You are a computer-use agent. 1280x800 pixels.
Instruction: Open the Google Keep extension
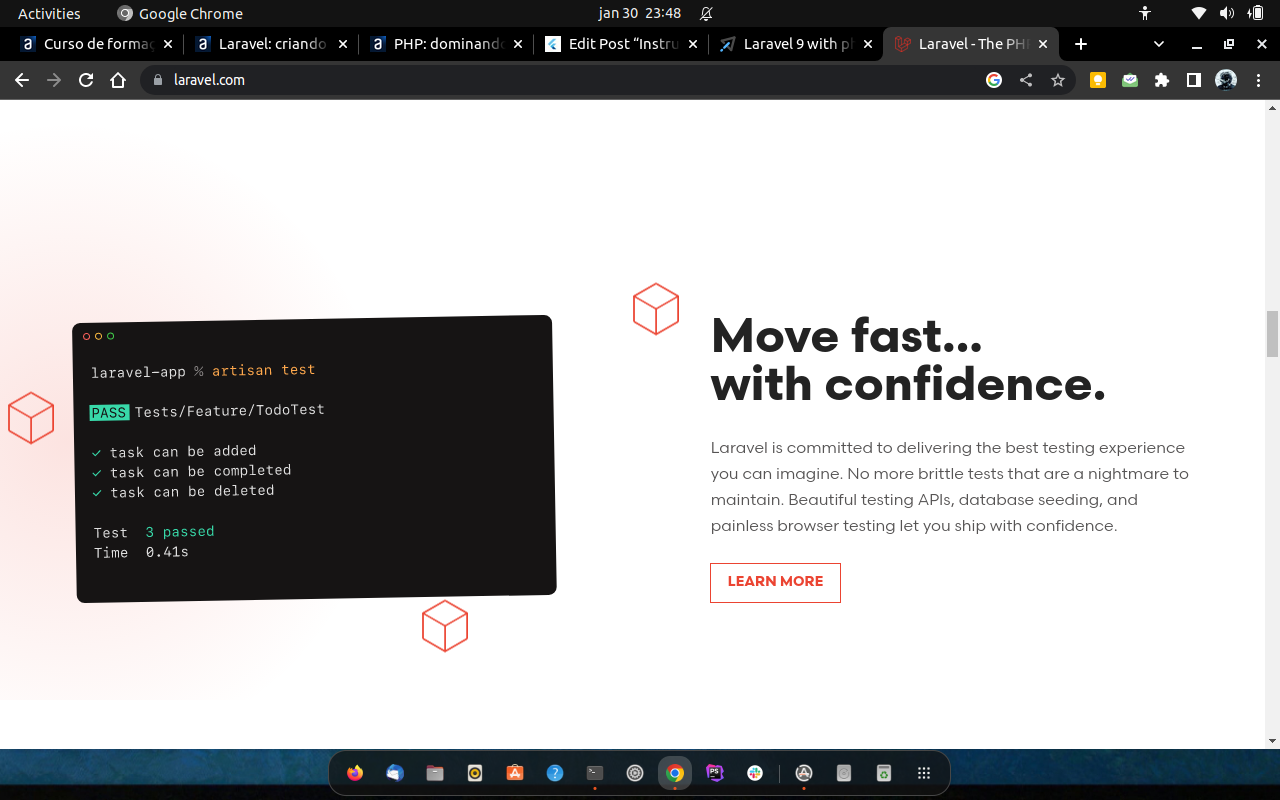(x=1098, y=80)
